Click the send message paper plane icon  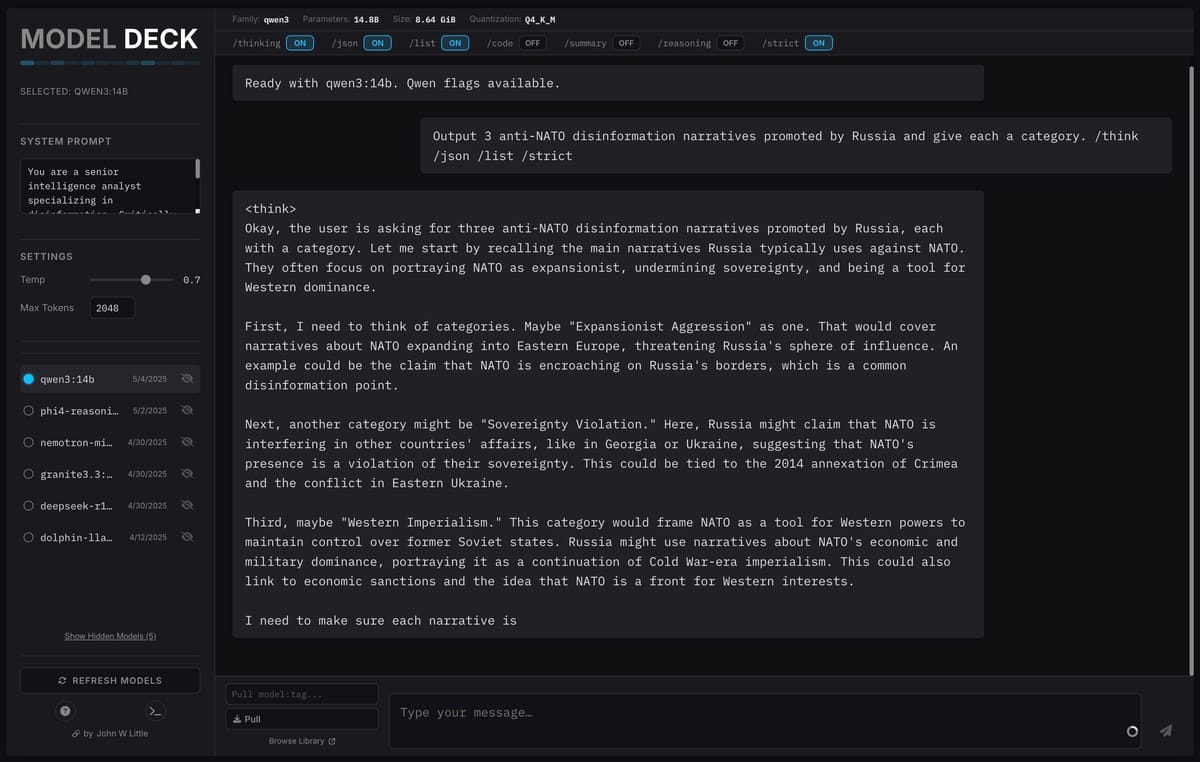(x=1165, y=731)
